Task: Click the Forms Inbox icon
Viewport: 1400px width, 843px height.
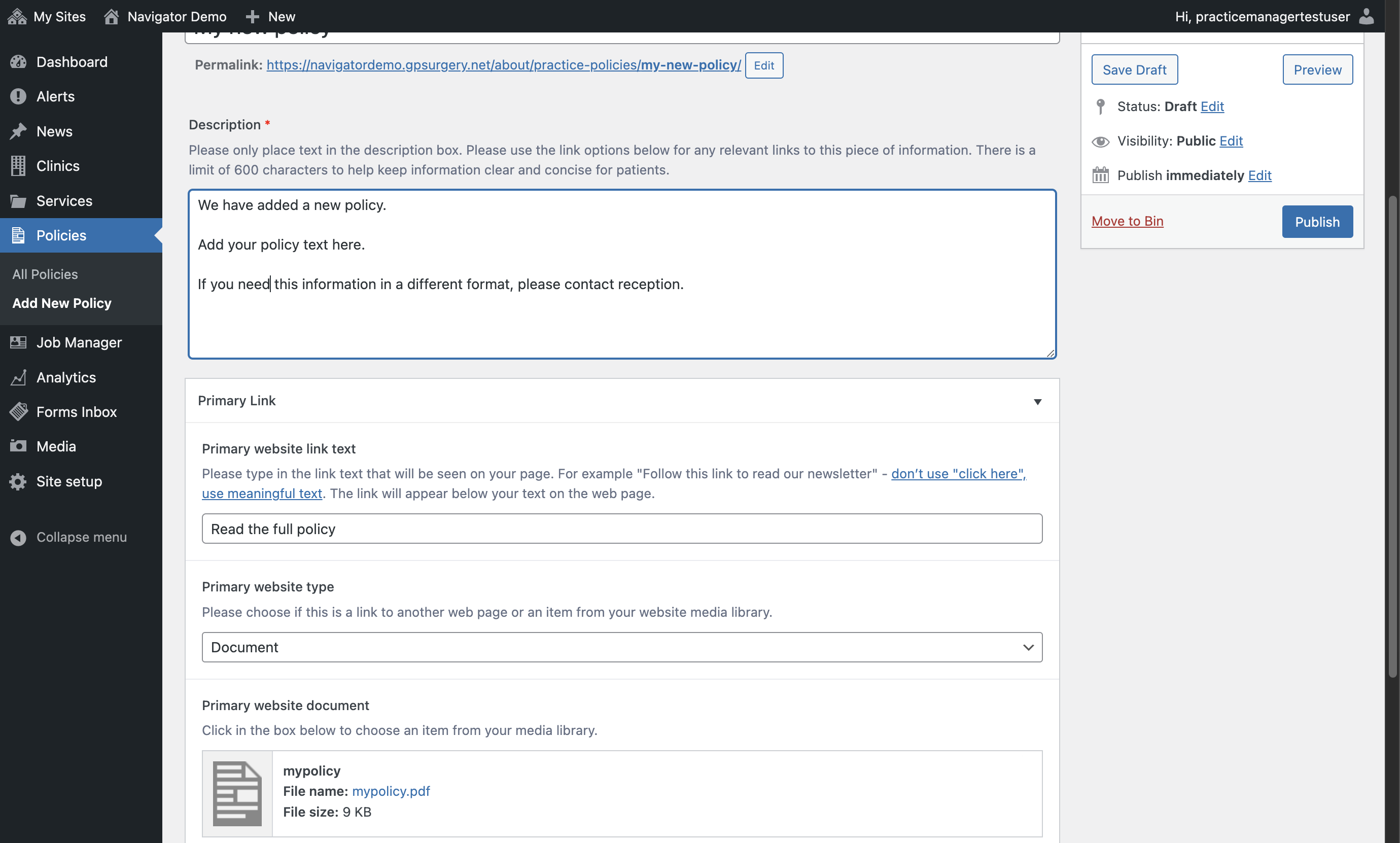Action: 18,412
